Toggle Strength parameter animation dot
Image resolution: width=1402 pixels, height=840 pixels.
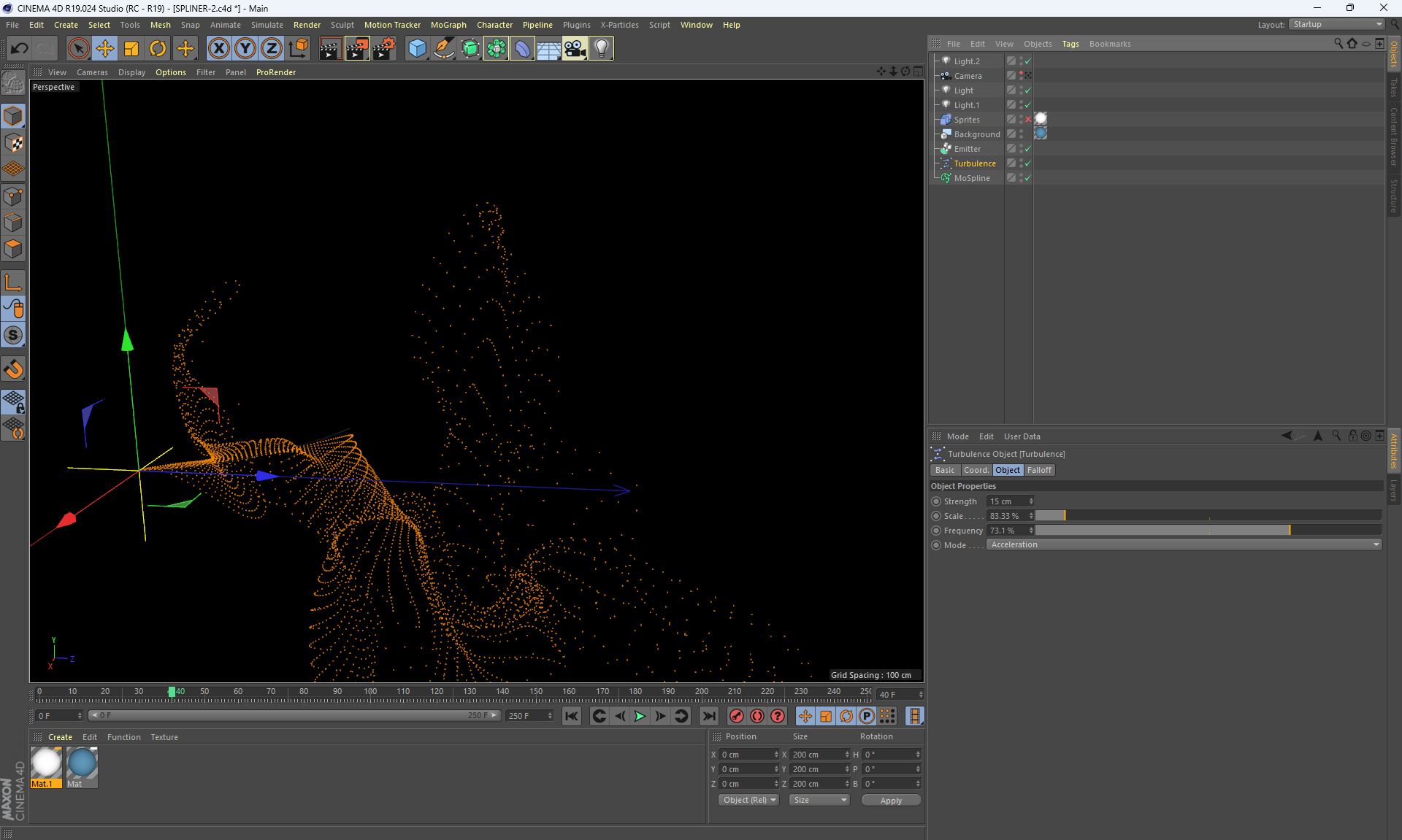936,501
